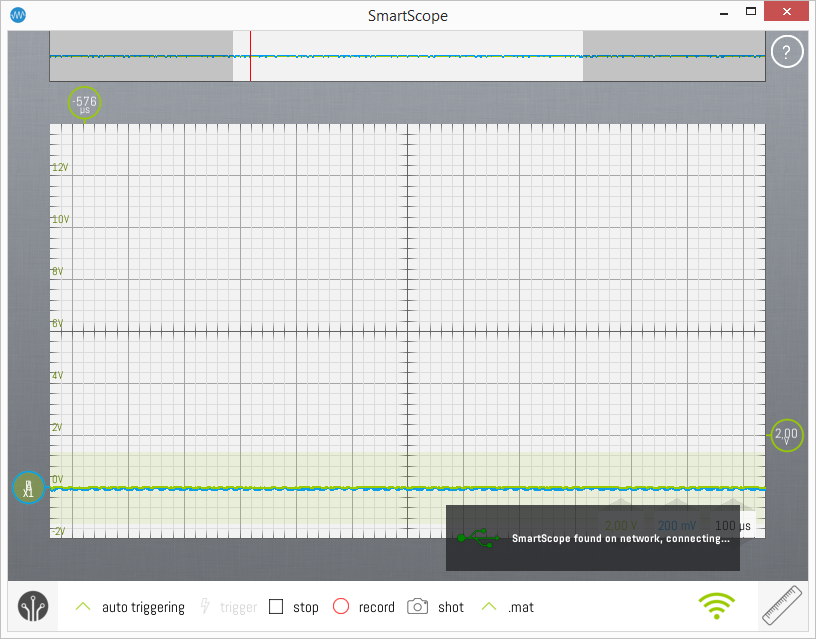Click the help question mark button
The height and width of the screenshot is (639, 816).
click(787, 52)
